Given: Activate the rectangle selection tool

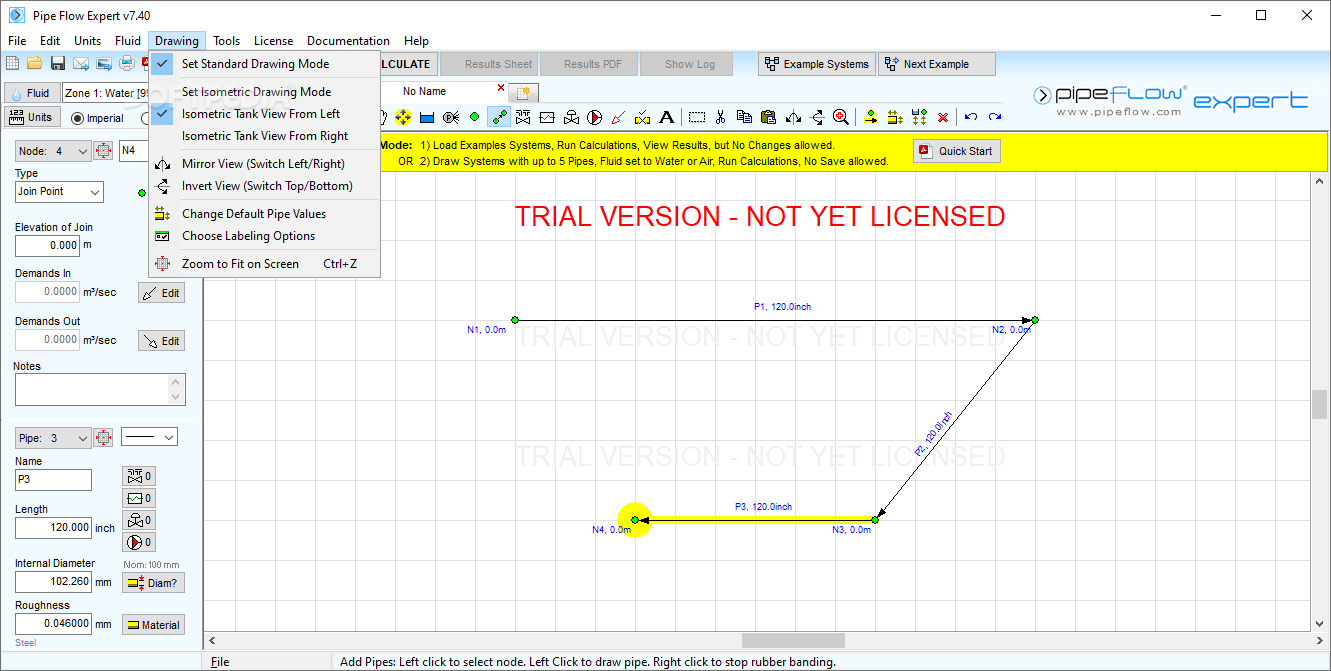Looking at the screenshot, I should (x=697, y=117).
